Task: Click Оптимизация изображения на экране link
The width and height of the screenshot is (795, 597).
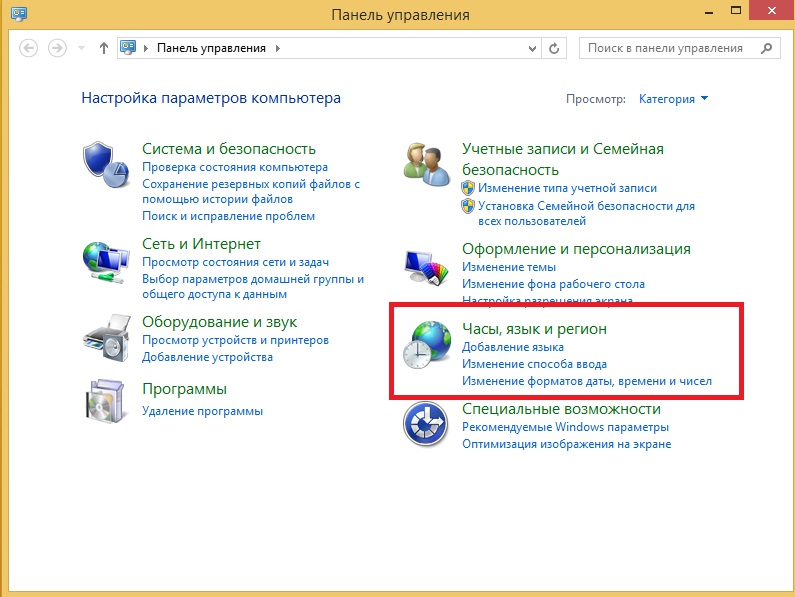Action: [566, 444]
